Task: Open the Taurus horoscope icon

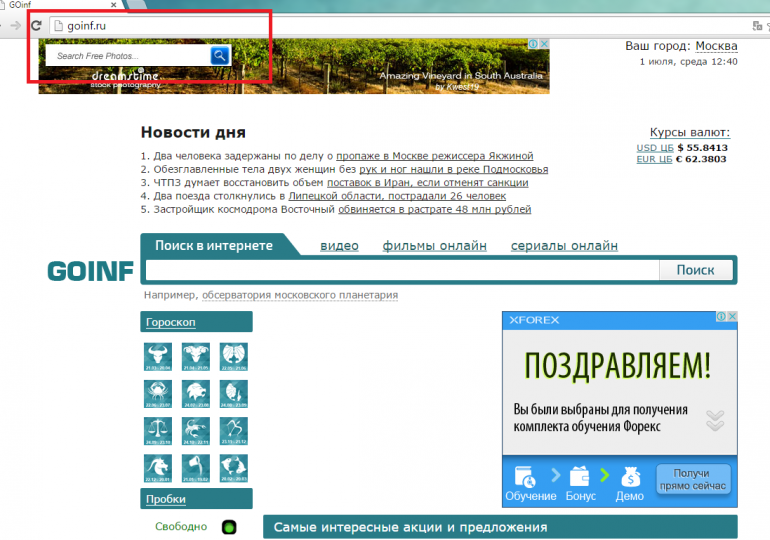Action: [x=157, y=357]
